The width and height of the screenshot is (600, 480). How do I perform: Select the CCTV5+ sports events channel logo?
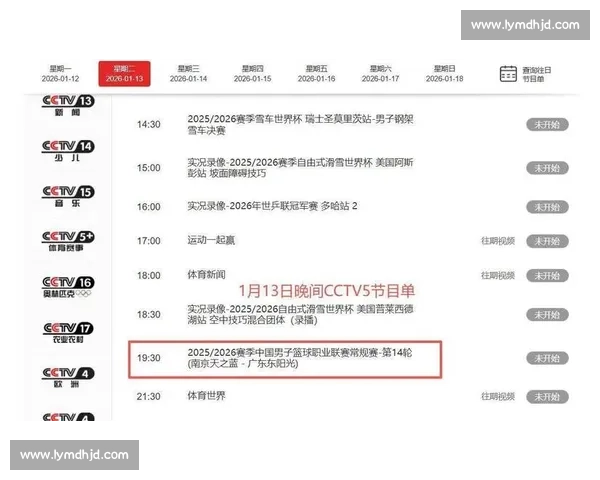(68, 241)
